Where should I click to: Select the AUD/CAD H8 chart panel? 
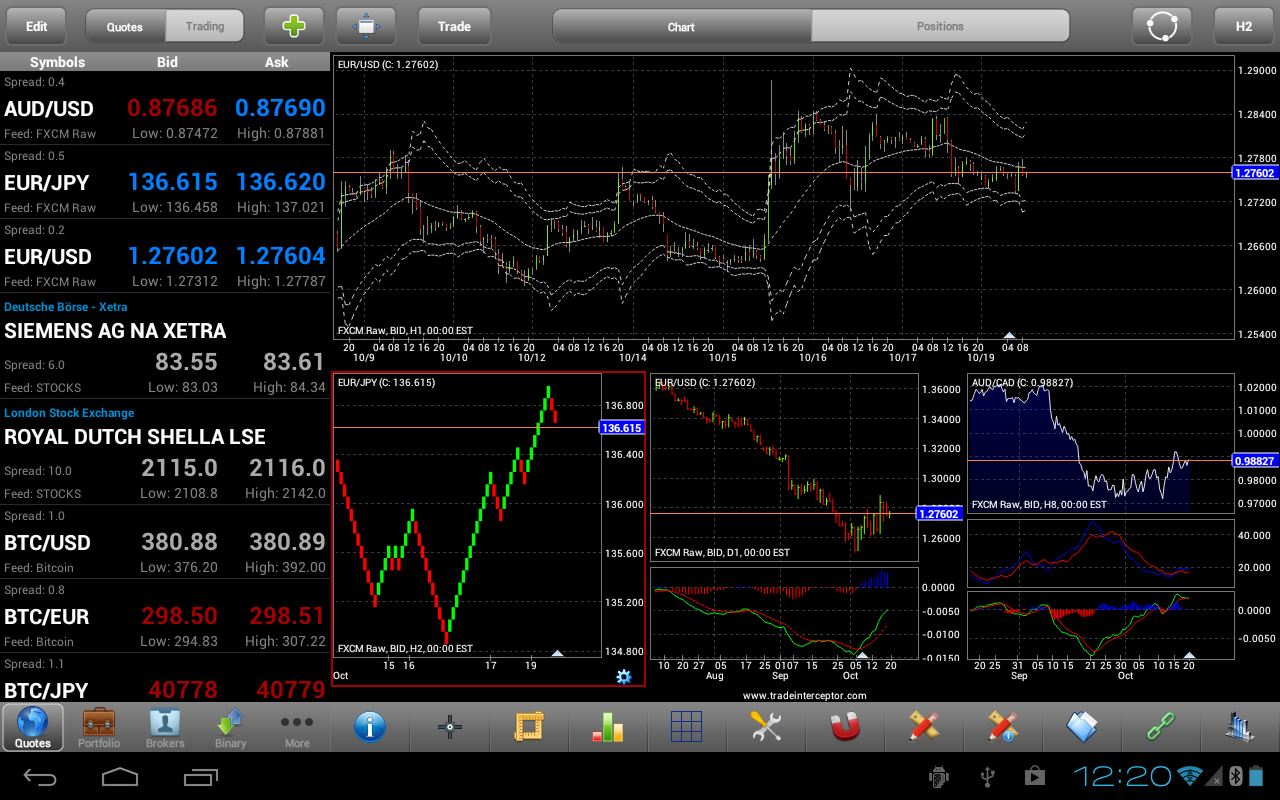pos(1099,444)
